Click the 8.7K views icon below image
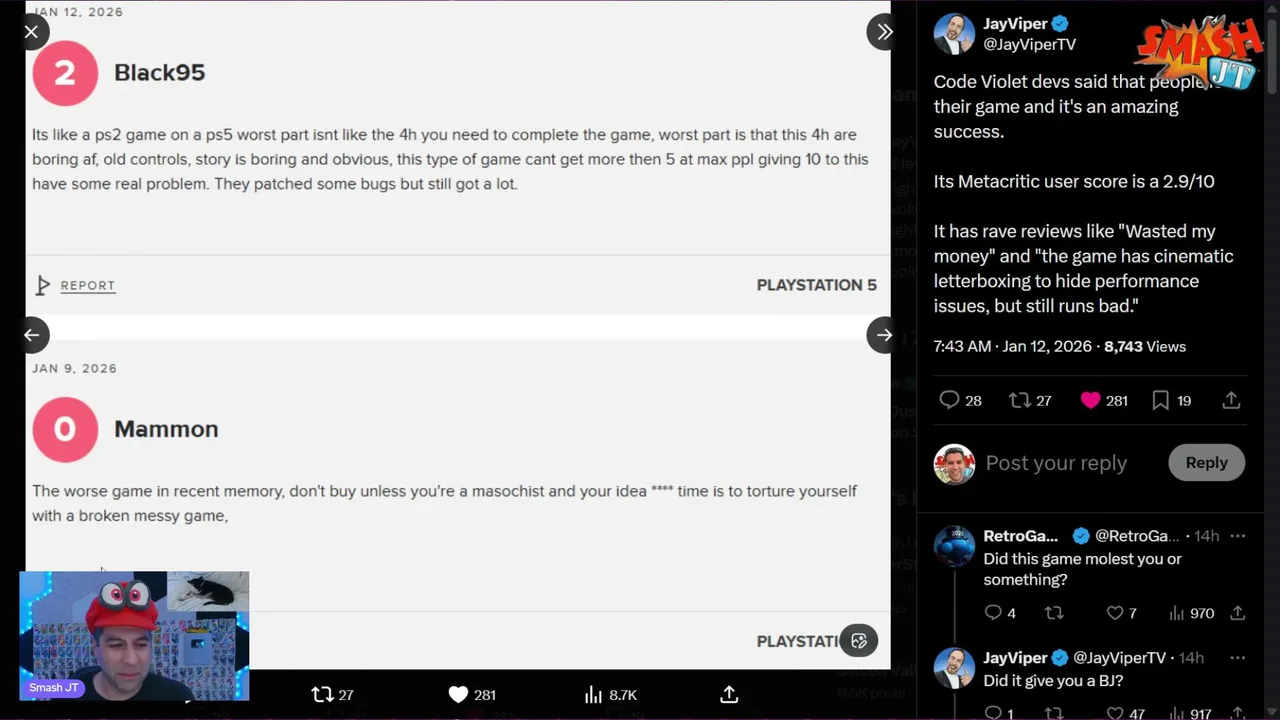1280x720 pixels. click(x=594, y=694)
